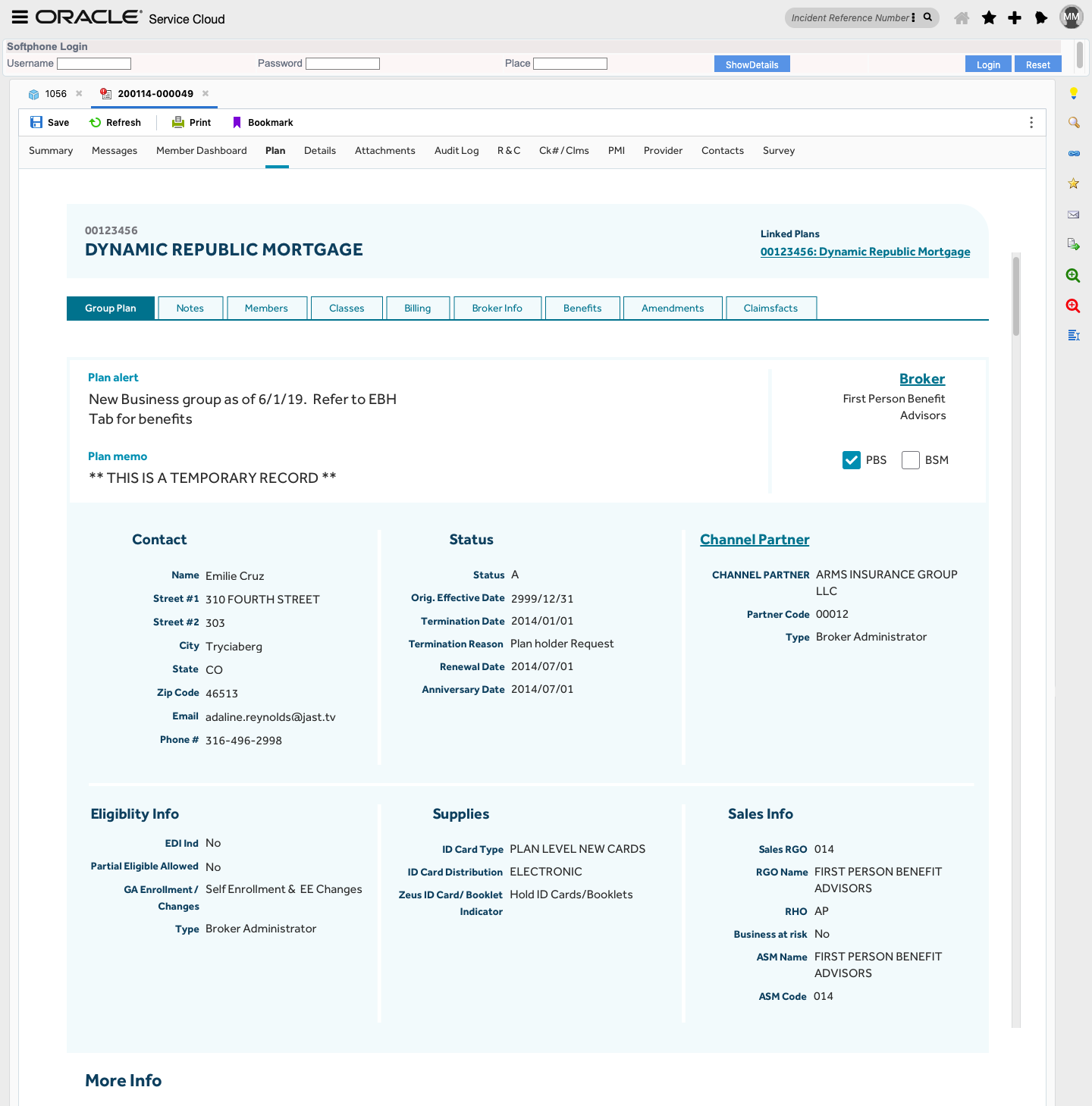
Task: Open the notifications bell icon
Action: [x=1041, y=17]
